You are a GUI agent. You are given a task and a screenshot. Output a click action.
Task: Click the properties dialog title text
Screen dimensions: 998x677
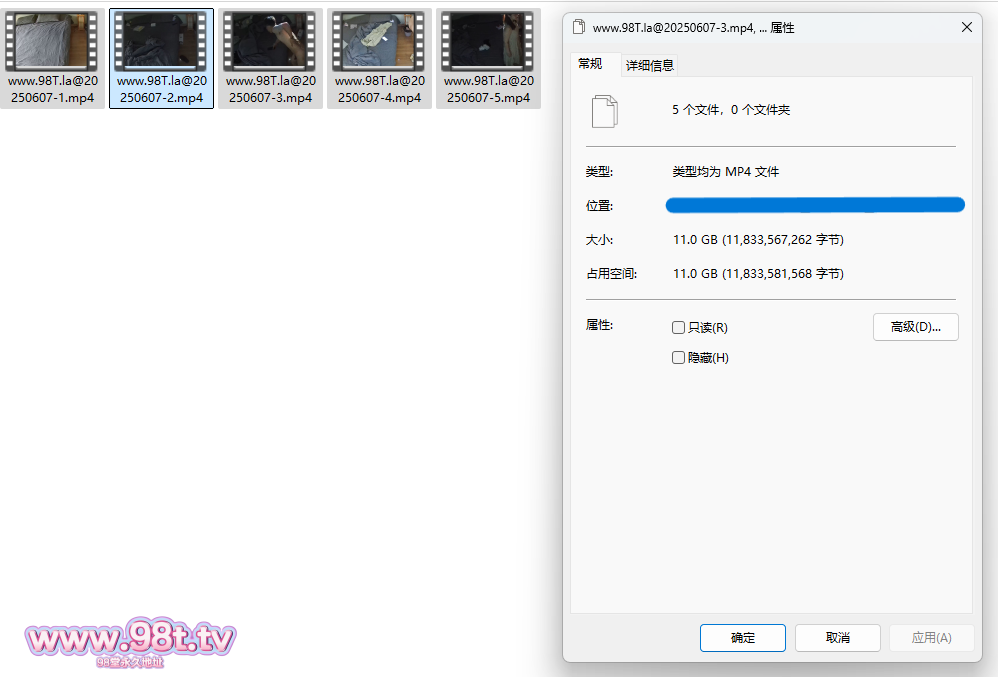coord(693,28)
